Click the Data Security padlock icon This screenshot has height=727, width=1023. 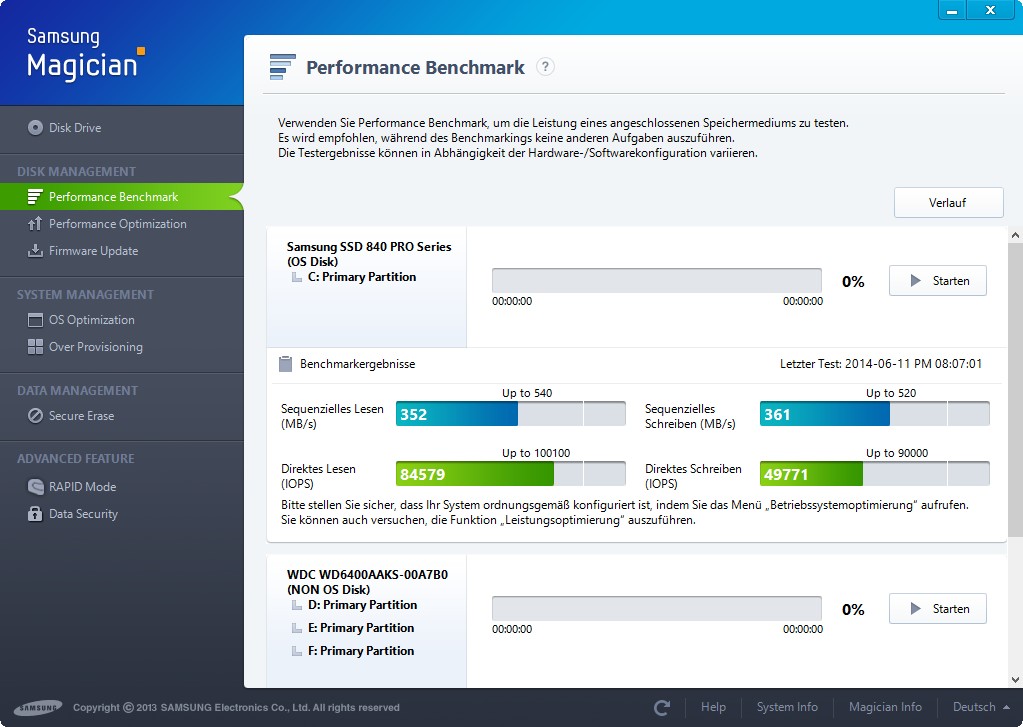pyautogui.click(x=35, y=514)
